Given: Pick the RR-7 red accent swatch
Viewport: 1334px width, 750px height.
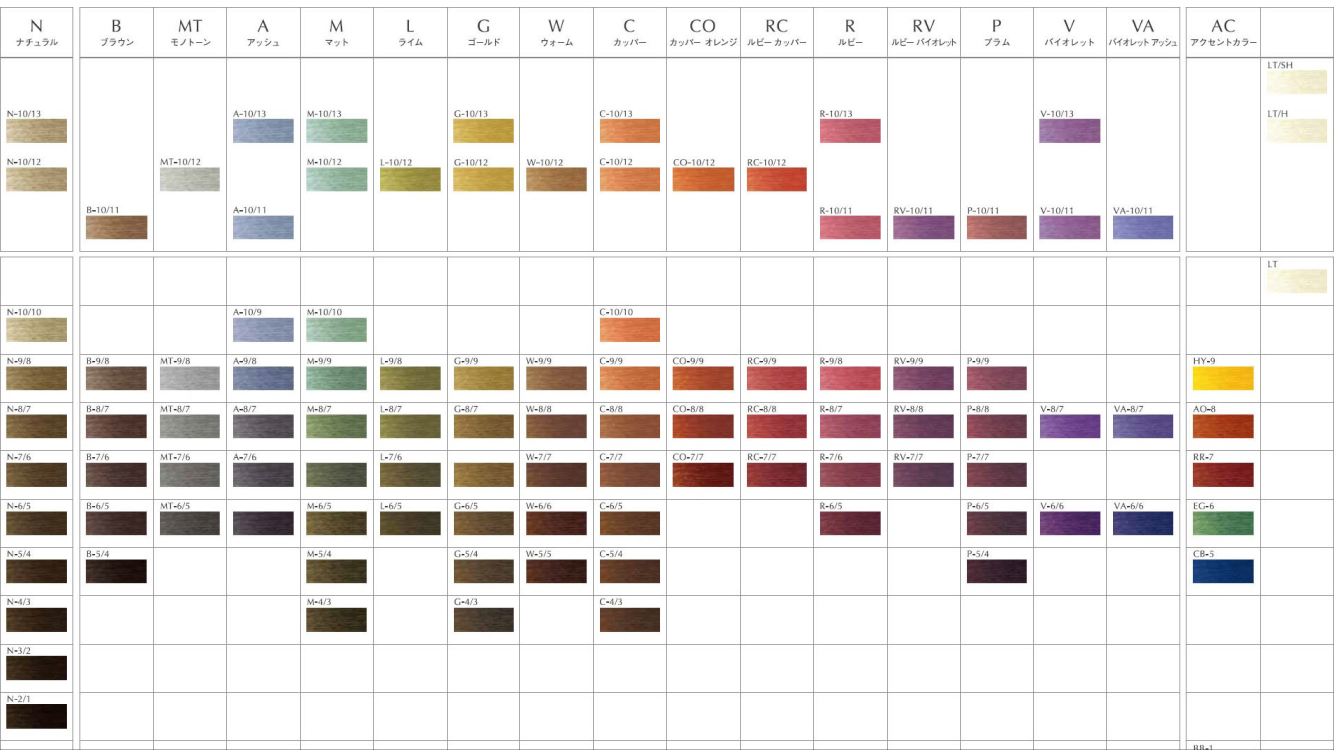Looking at the screenshot, I should 1223,474.
